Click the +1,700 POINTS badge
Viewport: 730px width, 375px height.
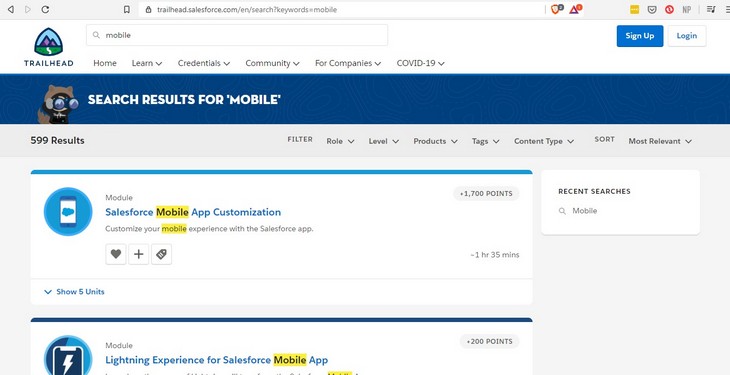(486, 193)
